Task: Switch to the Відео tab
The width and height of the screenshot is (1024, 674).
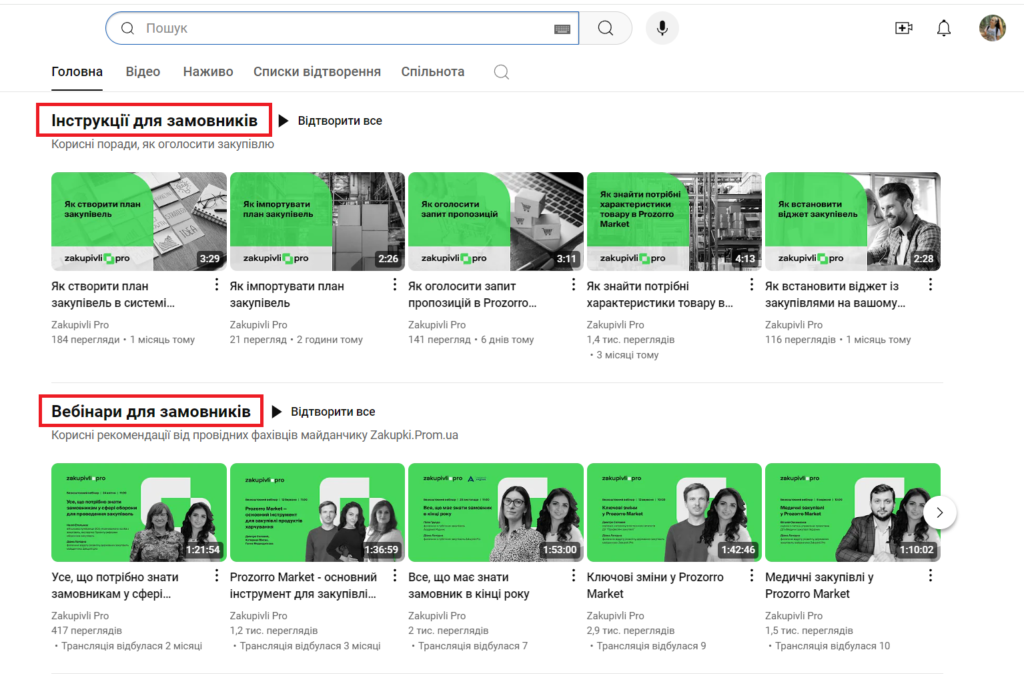Action: (143, 72)
